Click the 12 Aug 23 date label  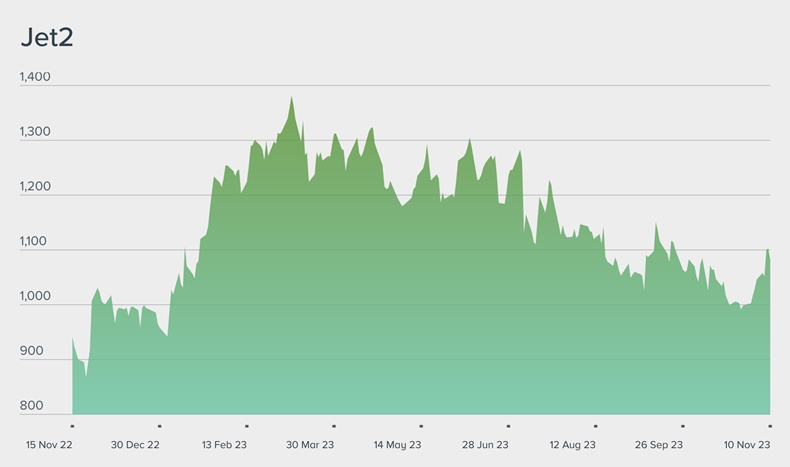[572, 445]
